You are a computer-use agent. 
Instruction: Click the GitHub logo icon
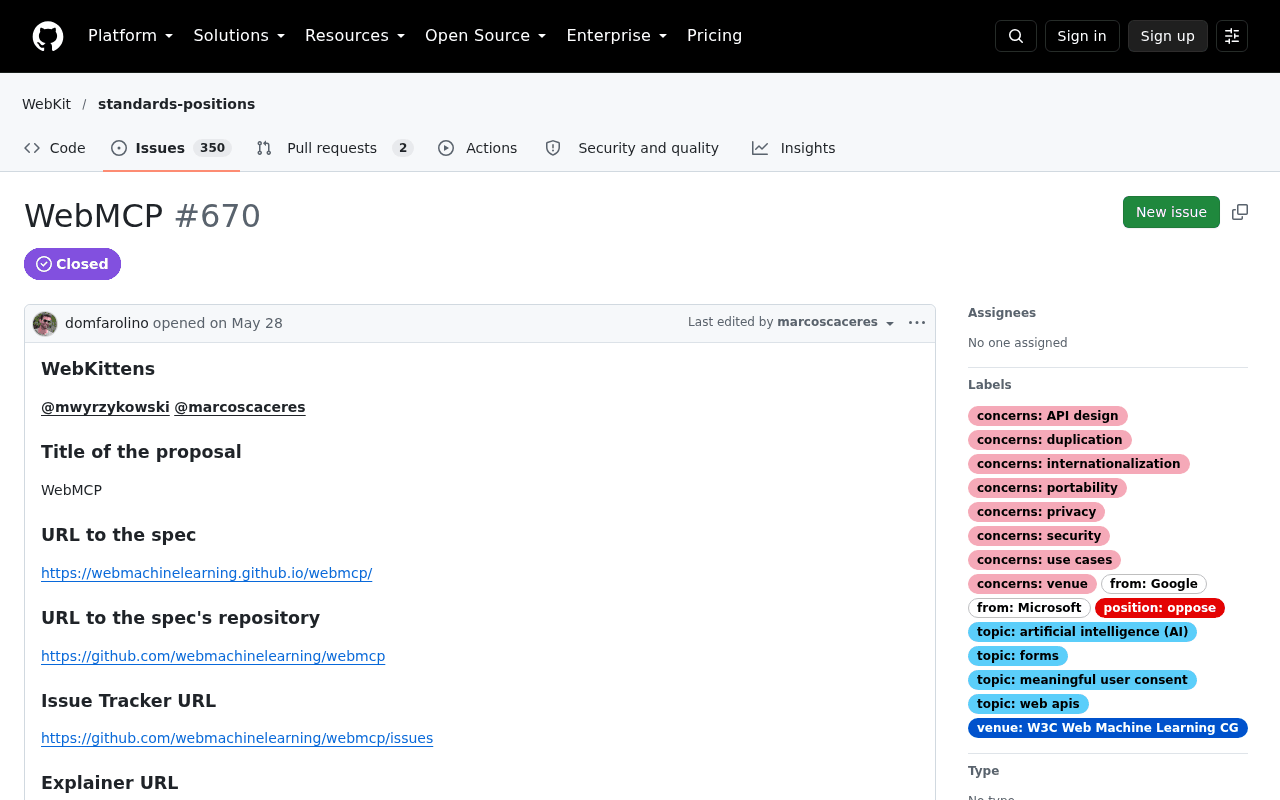pos(48,36)
